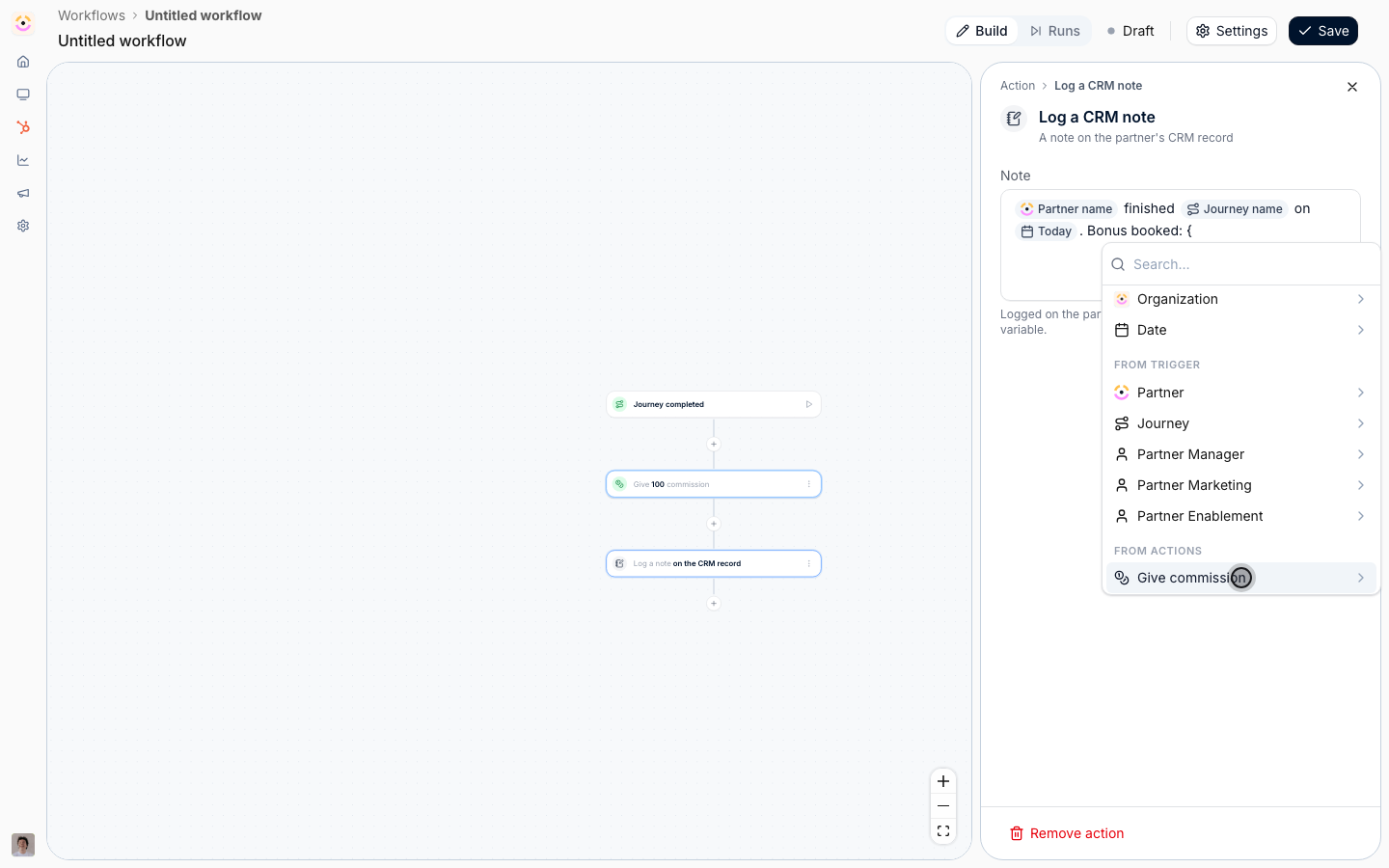Click the Action breadcrumb in panel
The width and height of the screenshot is (1389, 868).
1018,86
